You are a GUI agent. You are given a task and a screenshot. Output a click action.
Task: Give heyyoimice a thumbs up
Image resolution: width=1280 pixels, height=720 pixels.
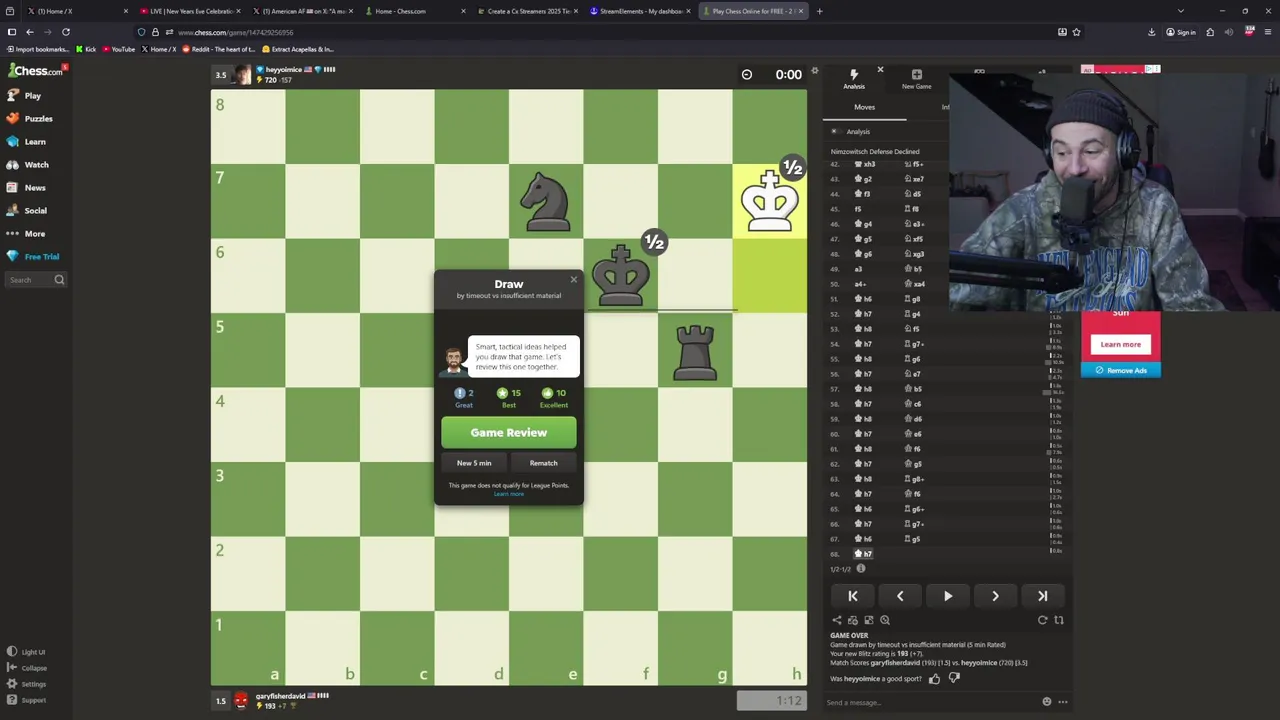point(935,679)
